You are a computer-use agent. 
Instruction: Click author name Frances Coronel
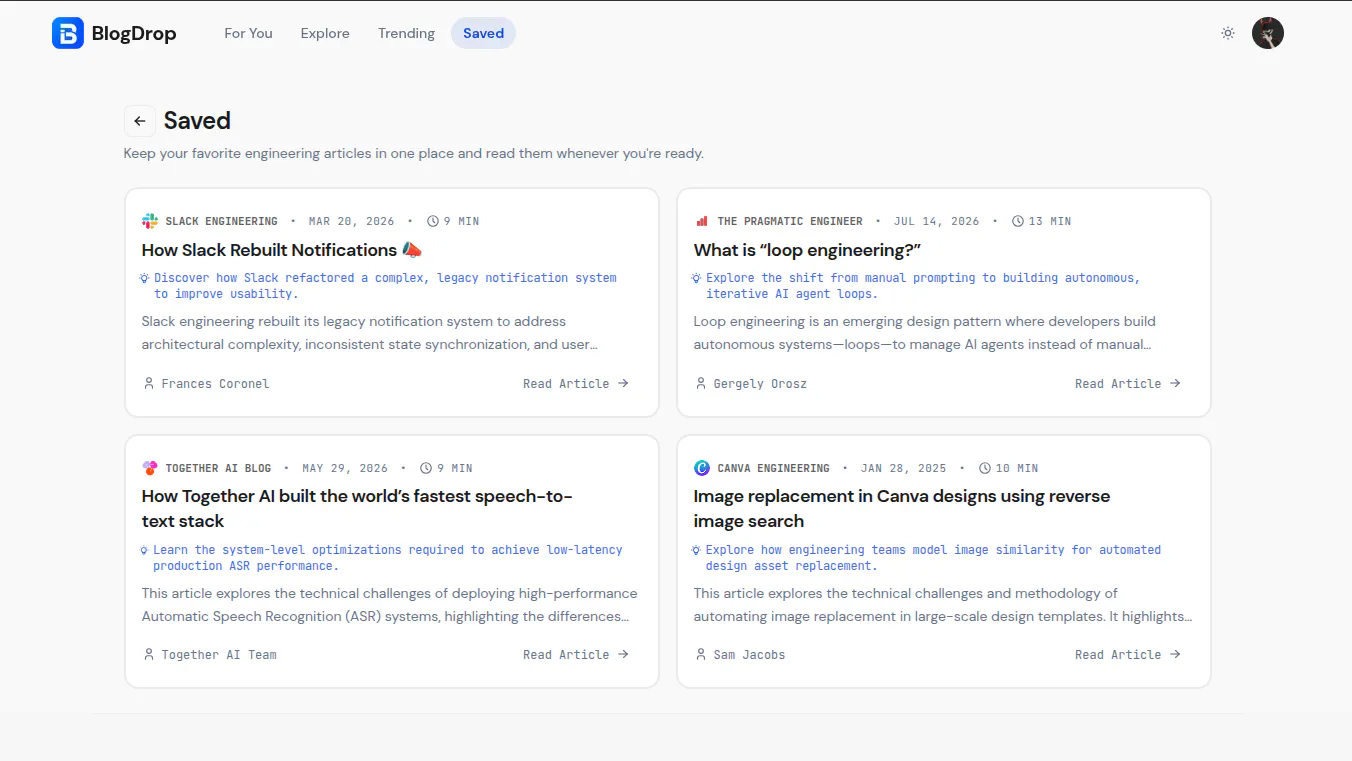coord(215,383)
